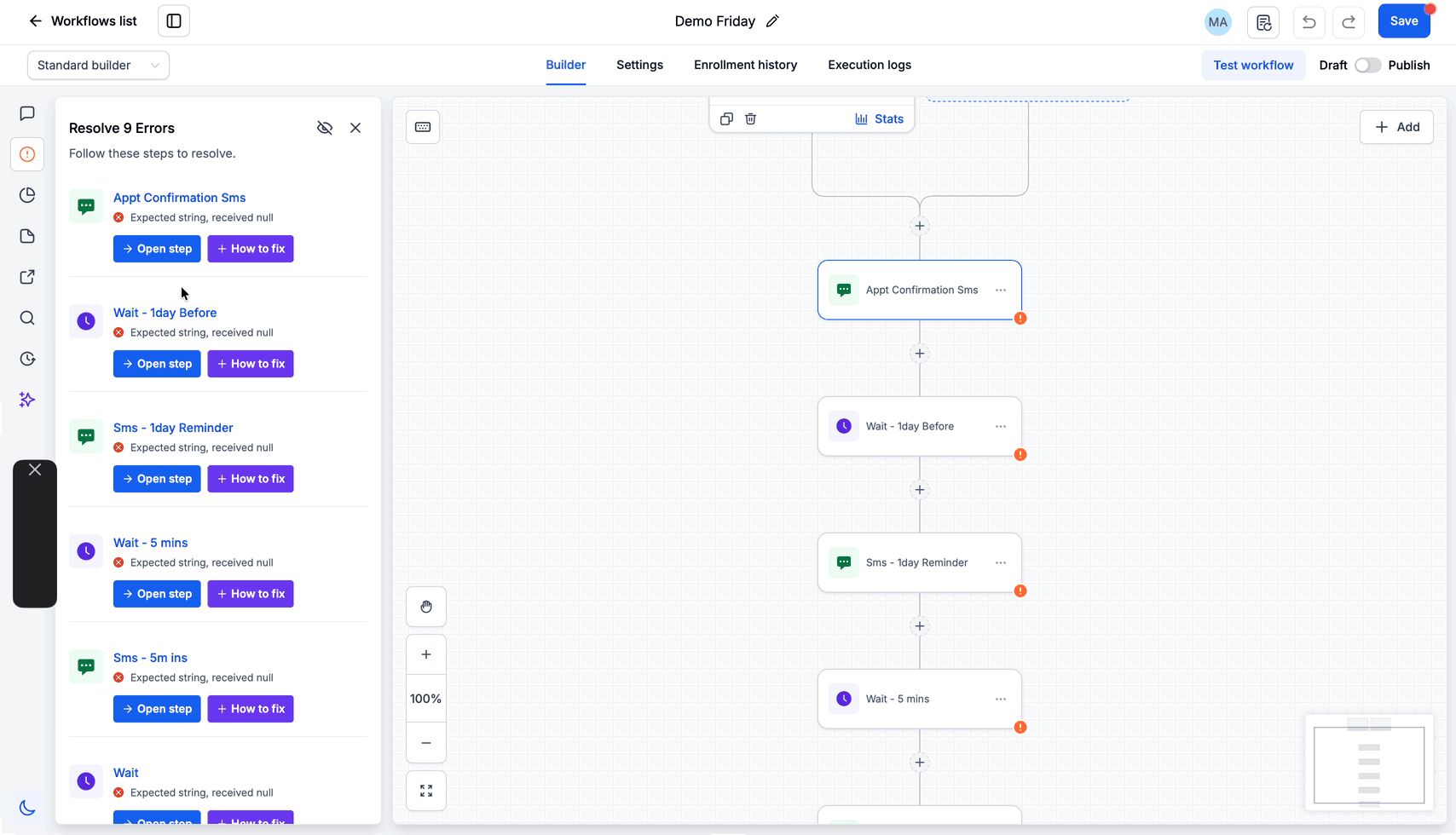Open the sticky notes comment icon in sidebar
The height and width of the screenshot is (835, 1456).
point(27,113)
